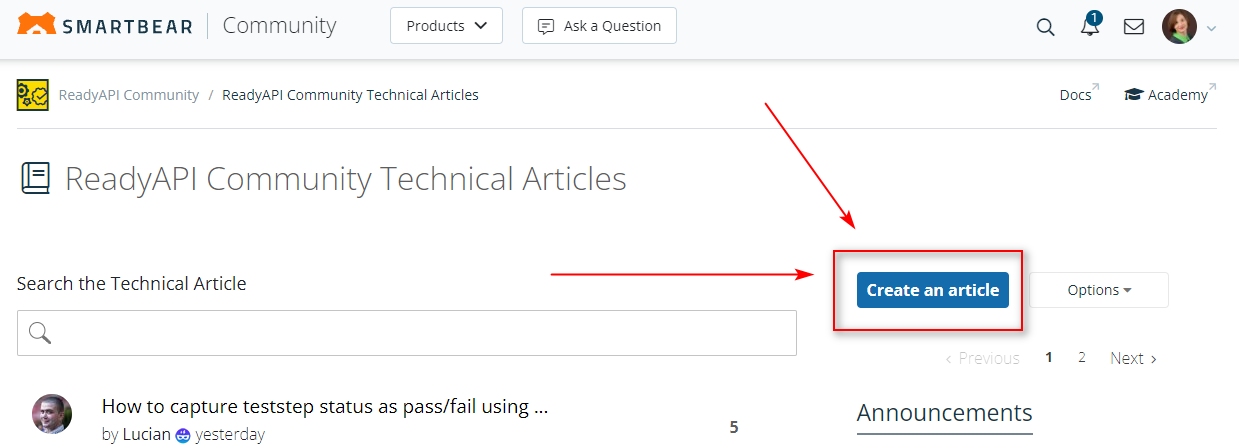Click the Academy graduation cap icon
The width and height of the screenshot is (1239, 448).
1134,95
